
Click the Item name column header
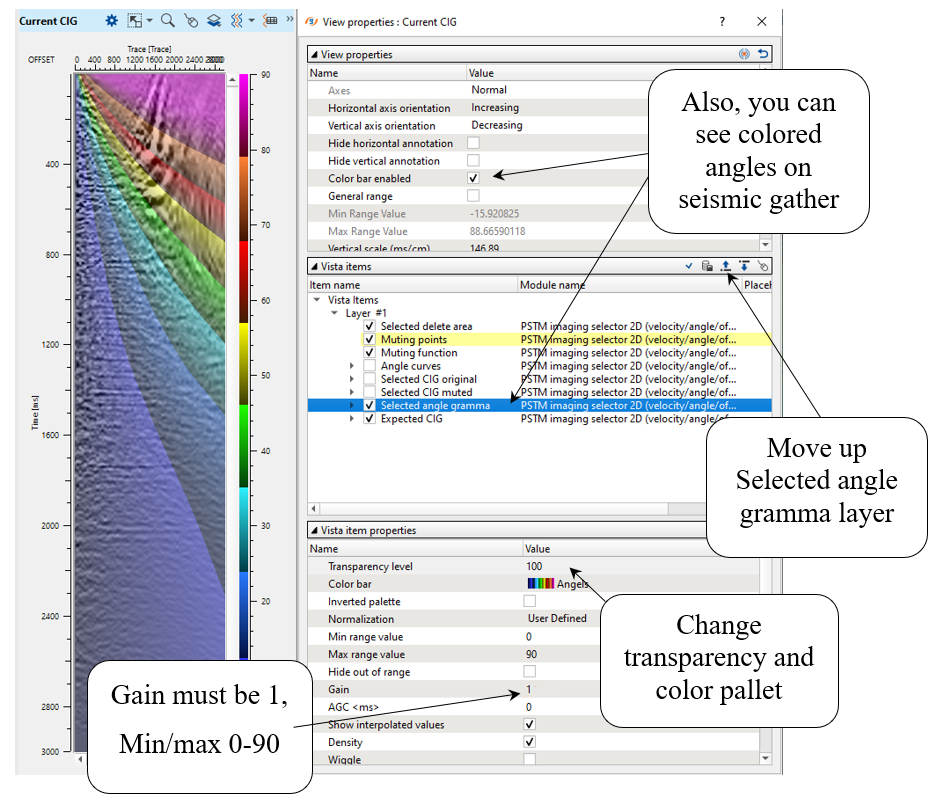(336, 285)
